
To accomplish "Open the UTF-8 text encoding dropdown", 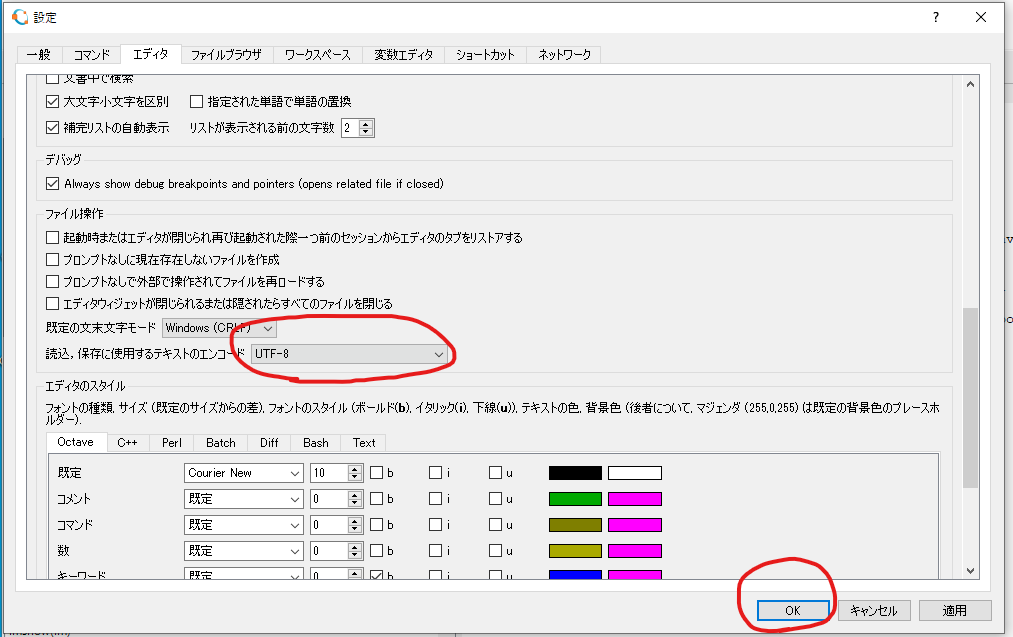I will [349, 354].
